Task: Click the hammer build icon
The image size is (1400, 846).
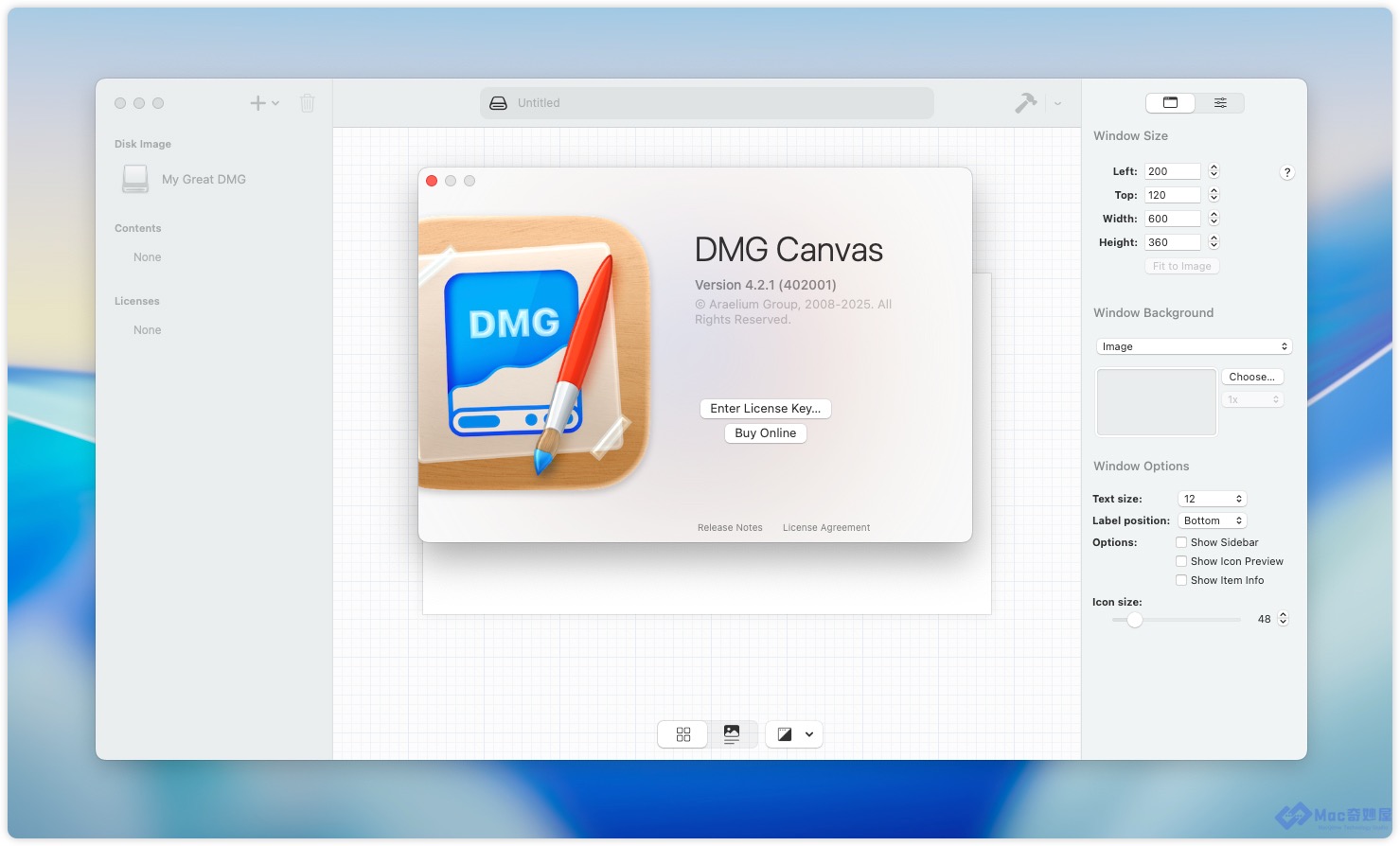Action: tap(1025, 103)
